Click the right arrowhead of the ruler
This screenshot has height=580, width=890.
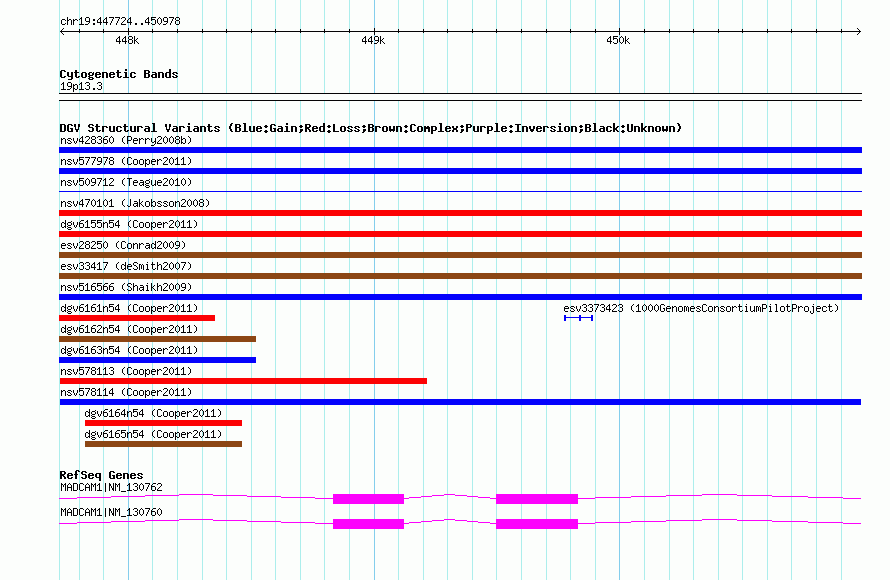[x=859, y=31]
